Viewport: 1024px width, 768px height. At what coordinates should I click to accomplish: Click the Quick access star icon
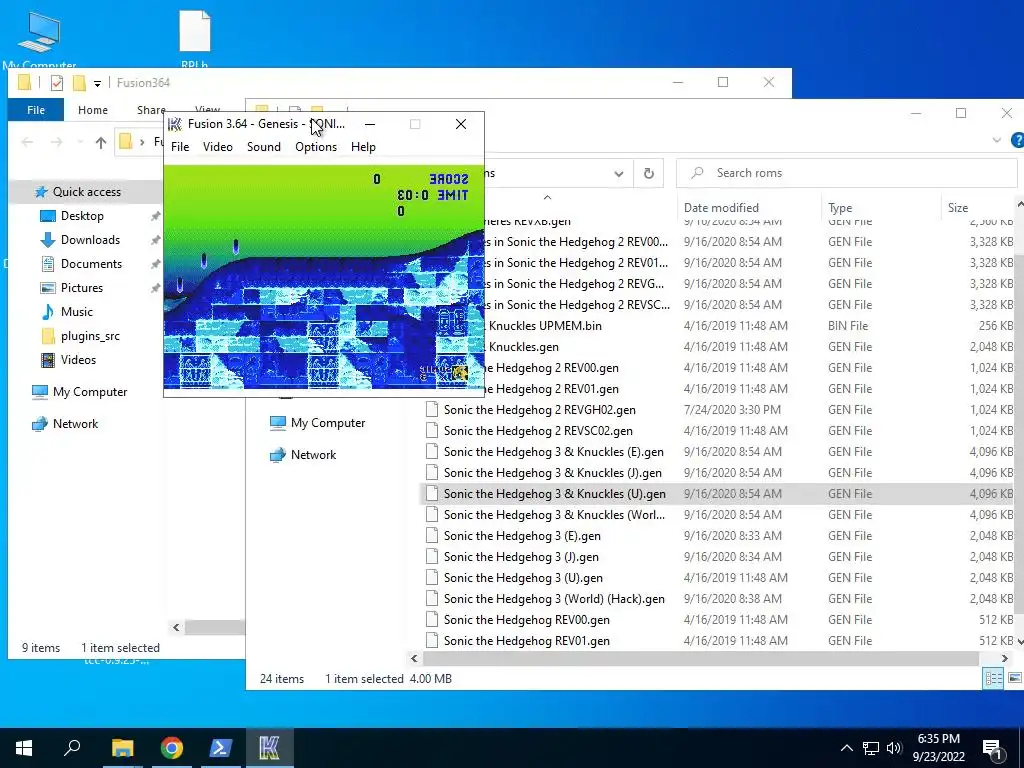41,192
